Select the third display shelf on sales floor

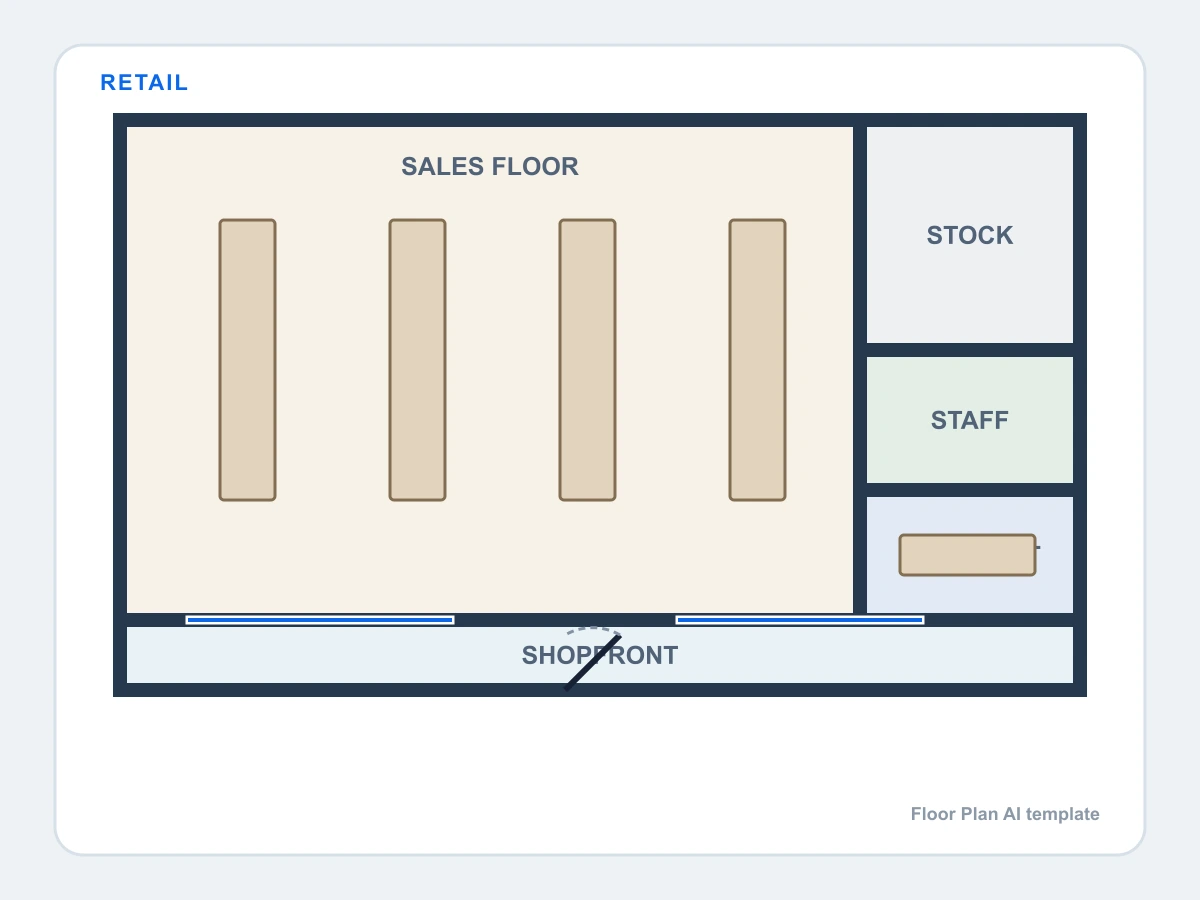click(x=587, y=360)
